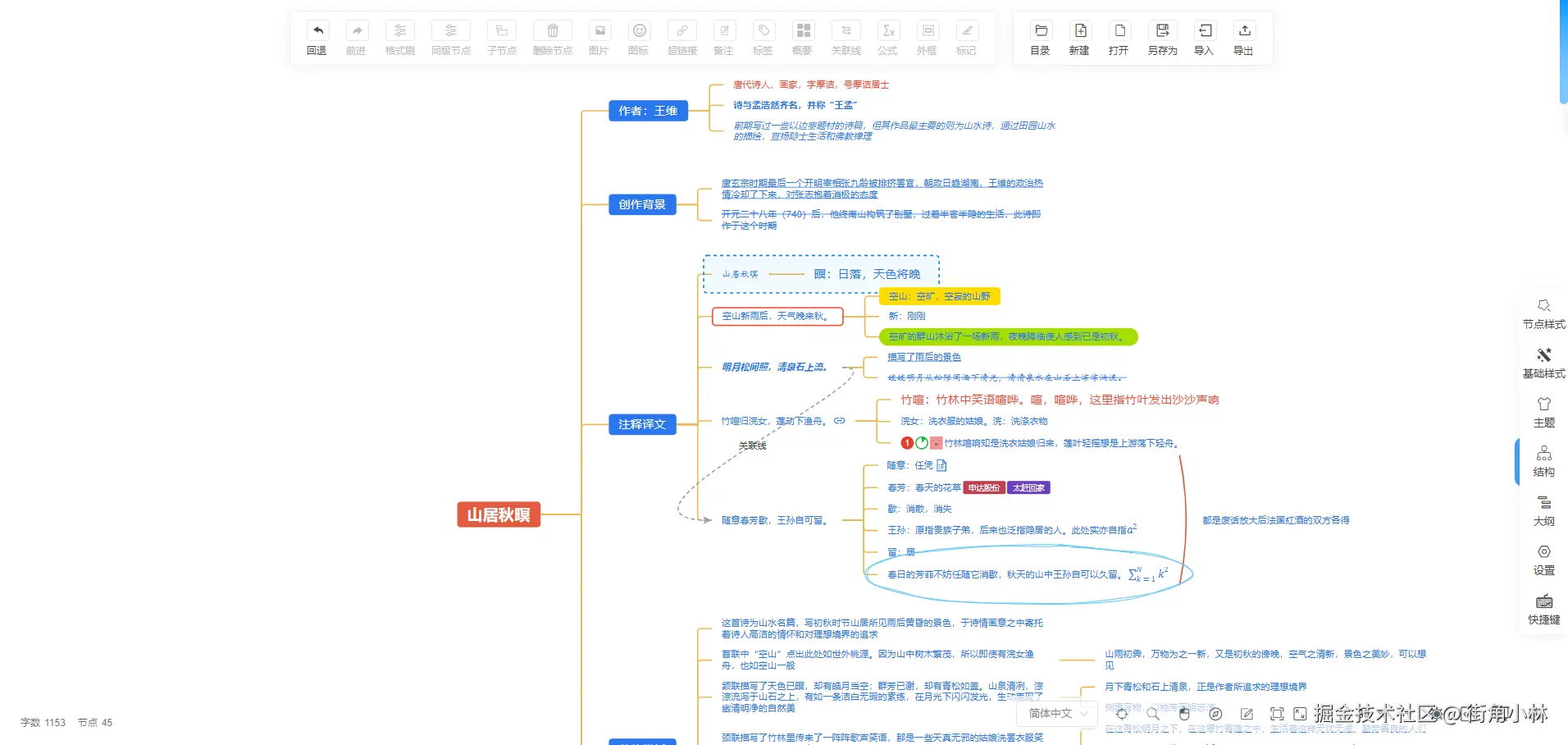Insert a 子节点 child node
1568x745 pixels.
(x=501, y=38)
